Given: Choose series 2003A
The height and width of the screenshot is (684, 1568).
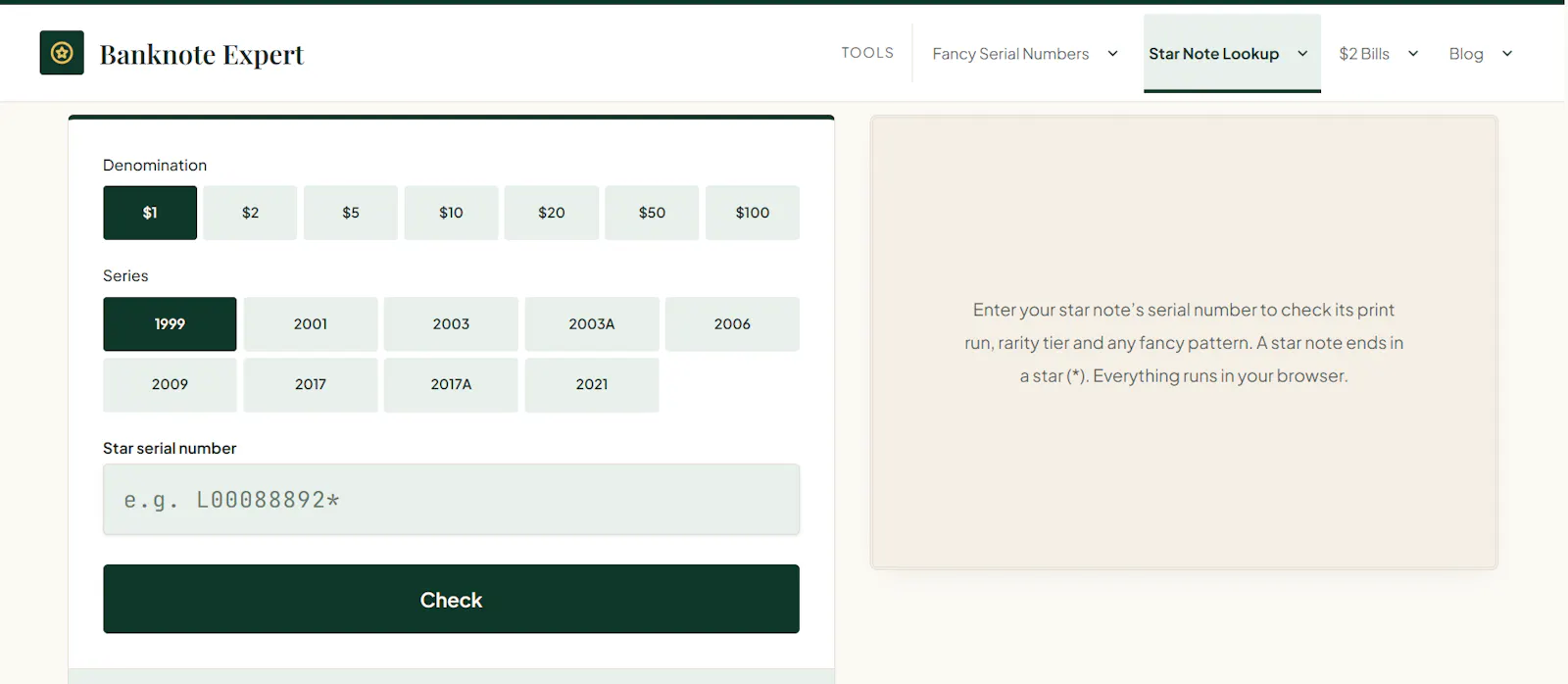Looking at the screenshot, I should [x=592, y=324].
